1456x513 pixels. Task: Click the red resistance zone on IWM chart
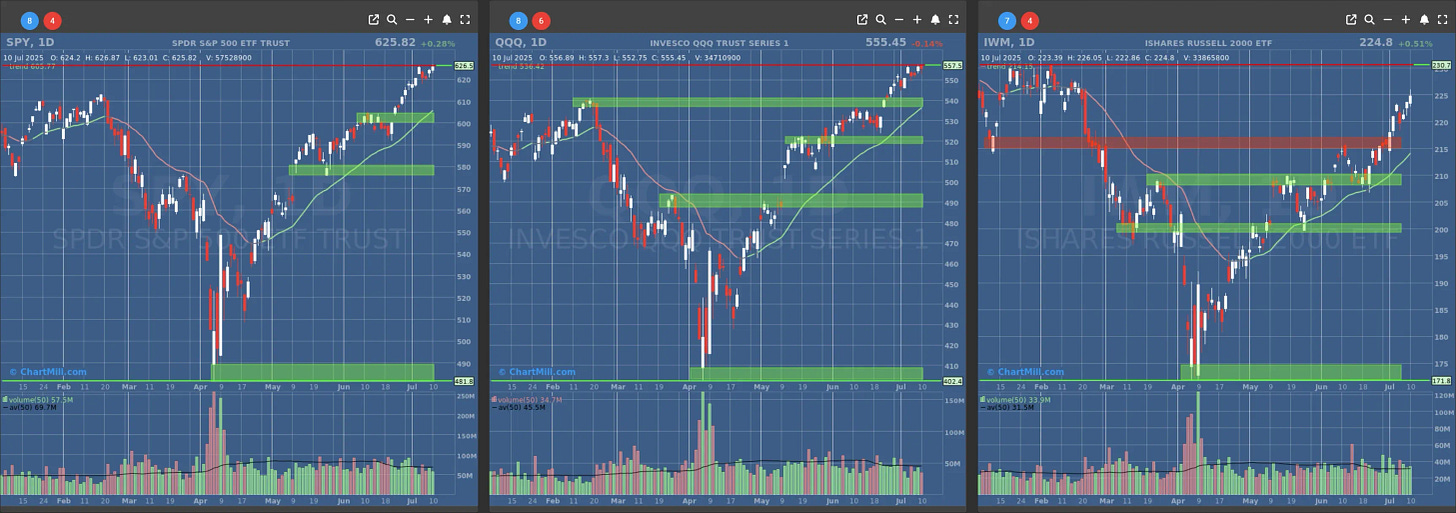1194,143
